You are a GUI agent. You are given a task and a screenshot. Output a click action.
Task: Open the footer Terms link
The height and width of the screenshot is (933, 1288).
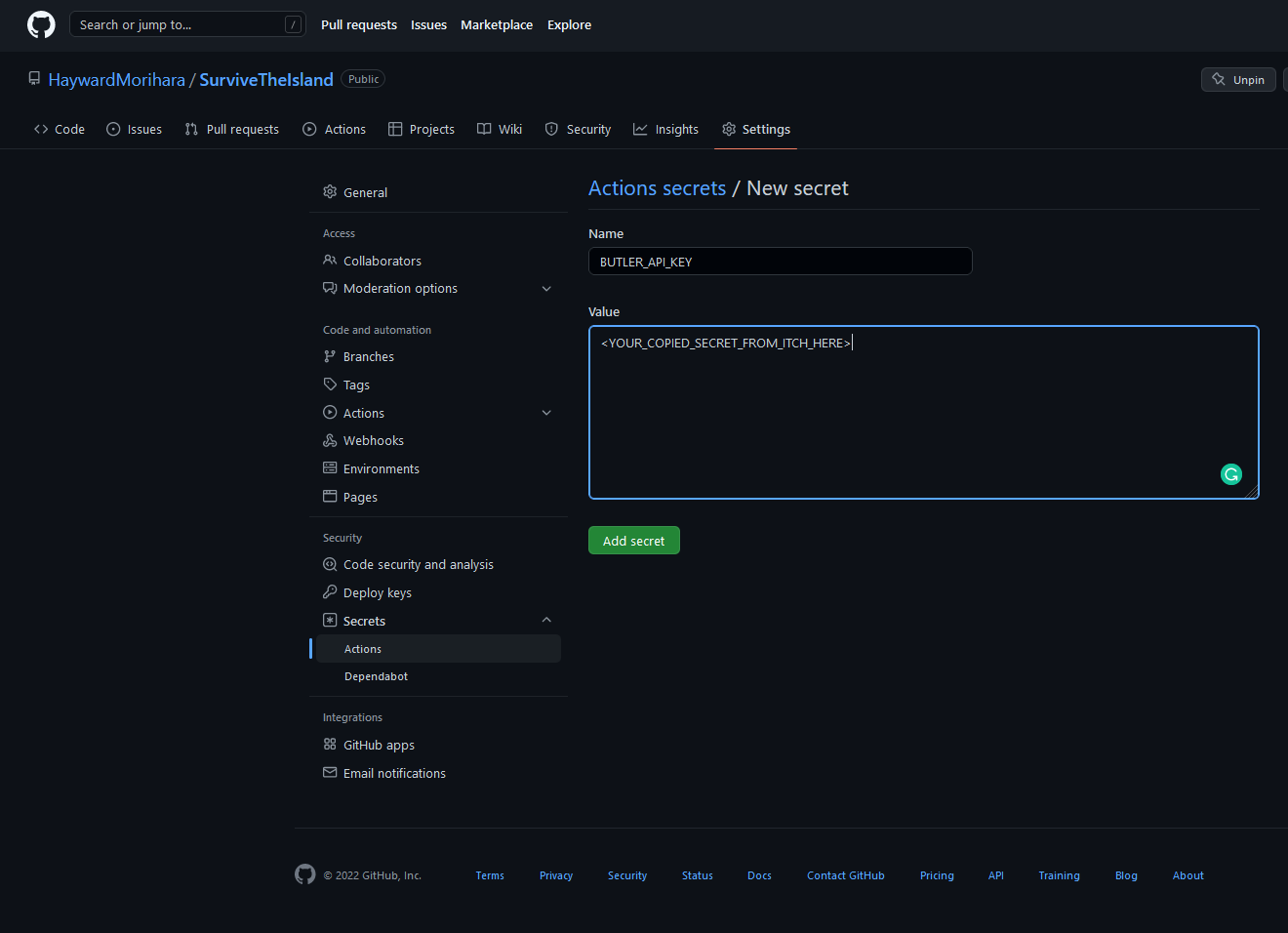490,875
